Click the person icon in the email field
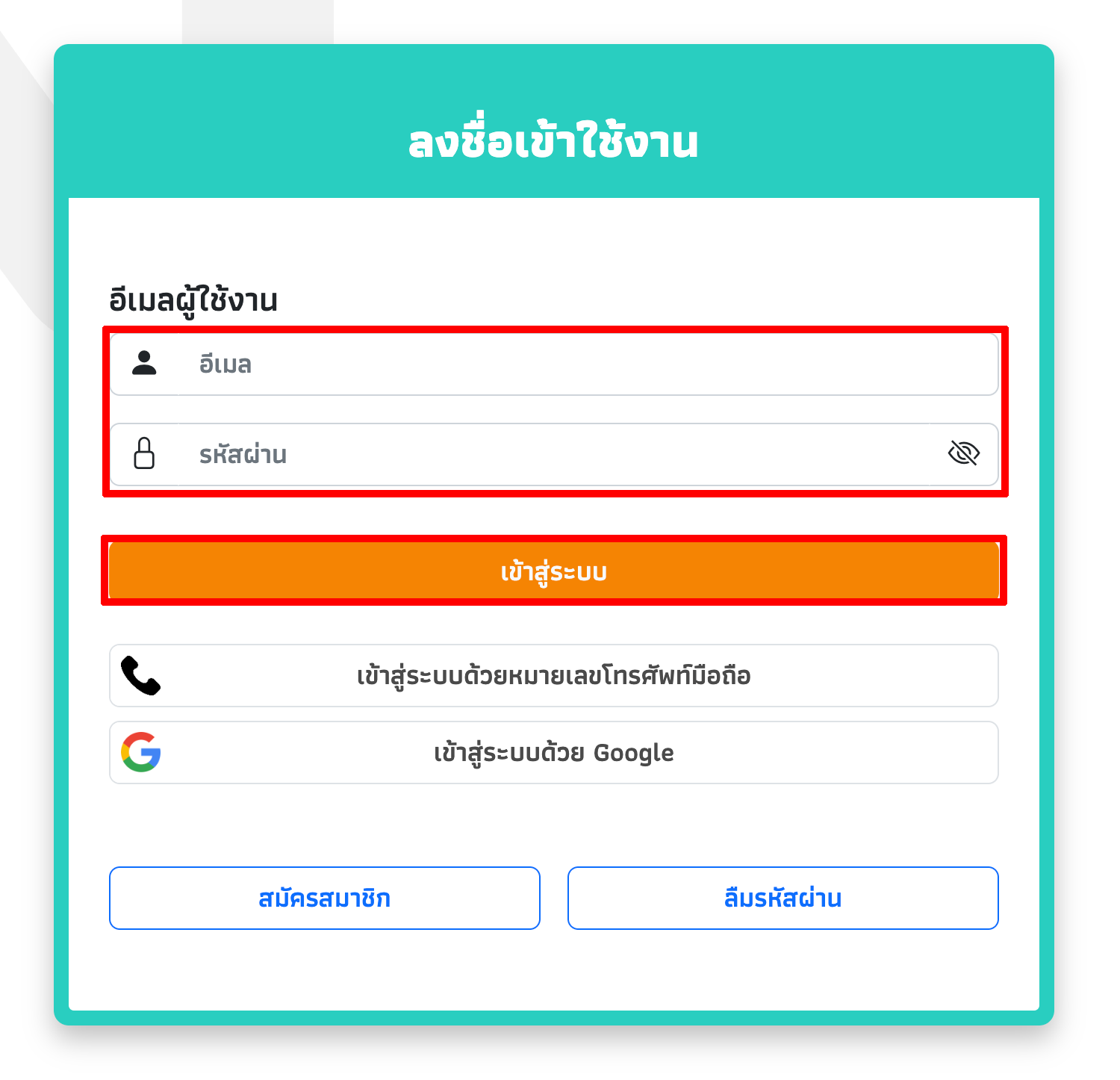 click(x=144, y=363)
